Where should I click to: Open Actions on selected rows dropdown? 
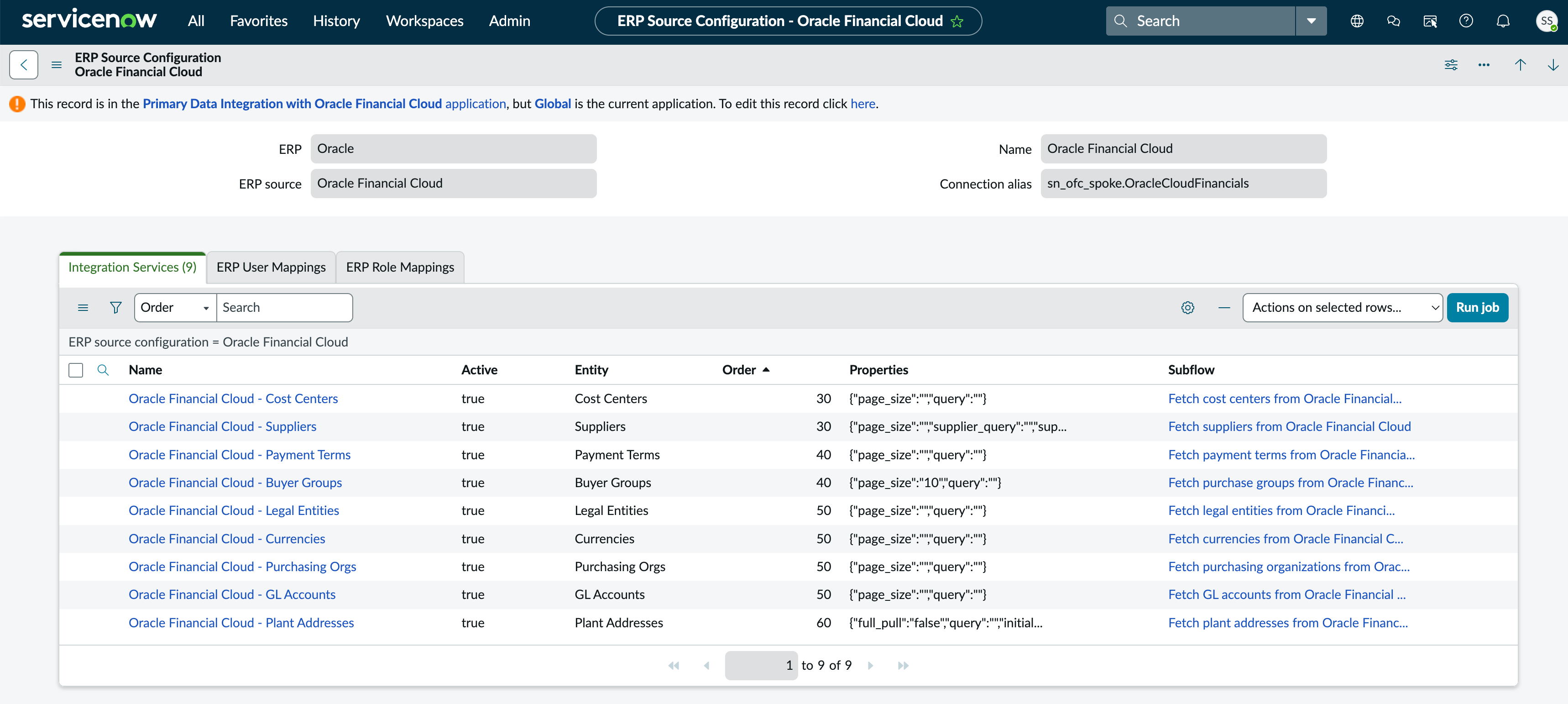click(1342, 308)
